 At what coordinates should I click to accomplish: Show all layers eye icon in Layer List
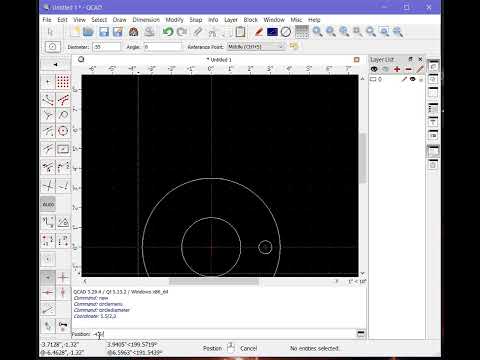click(x=374, y=69)
